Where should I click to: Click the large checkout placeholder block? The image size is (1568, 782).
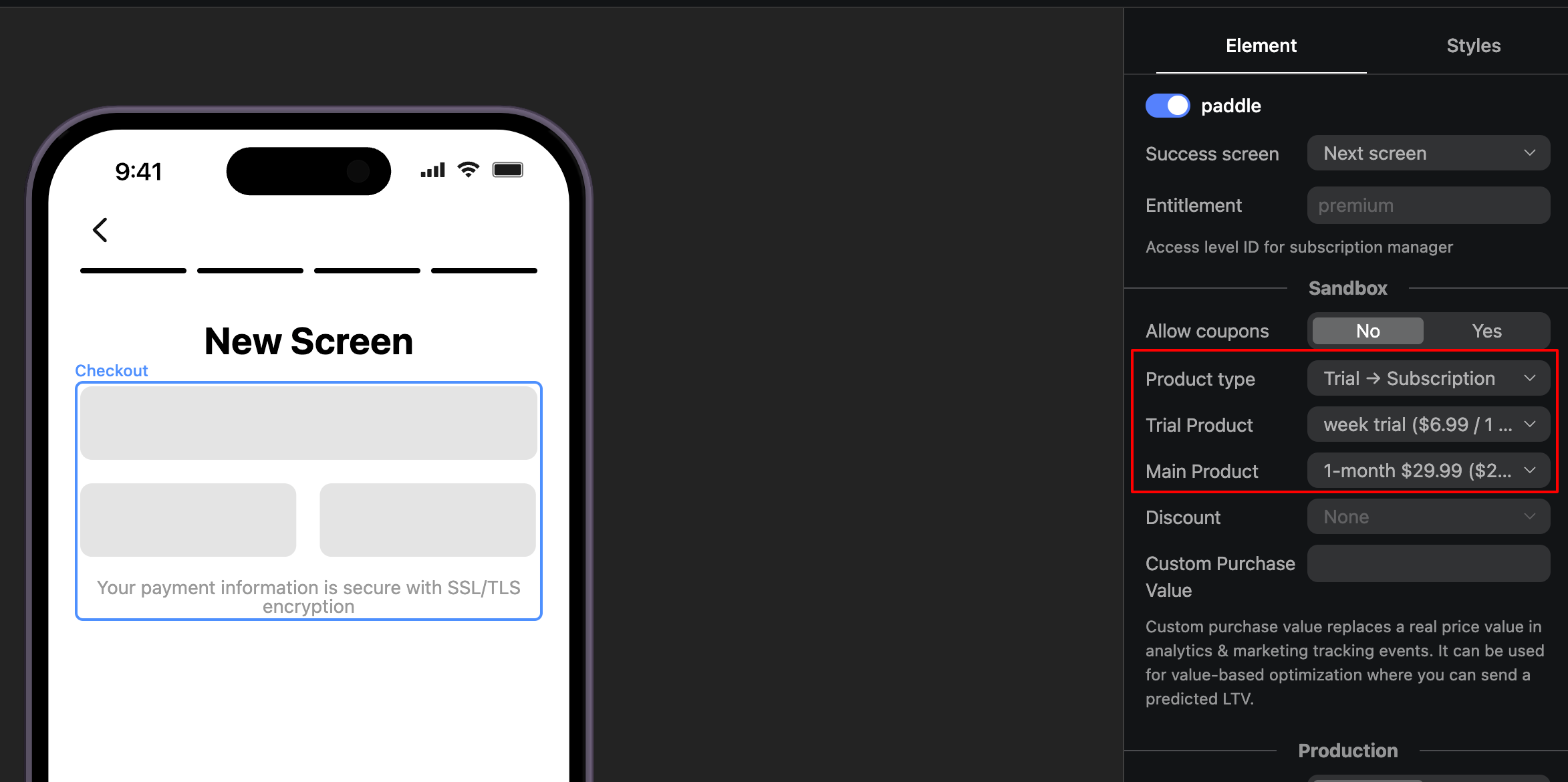309,423
